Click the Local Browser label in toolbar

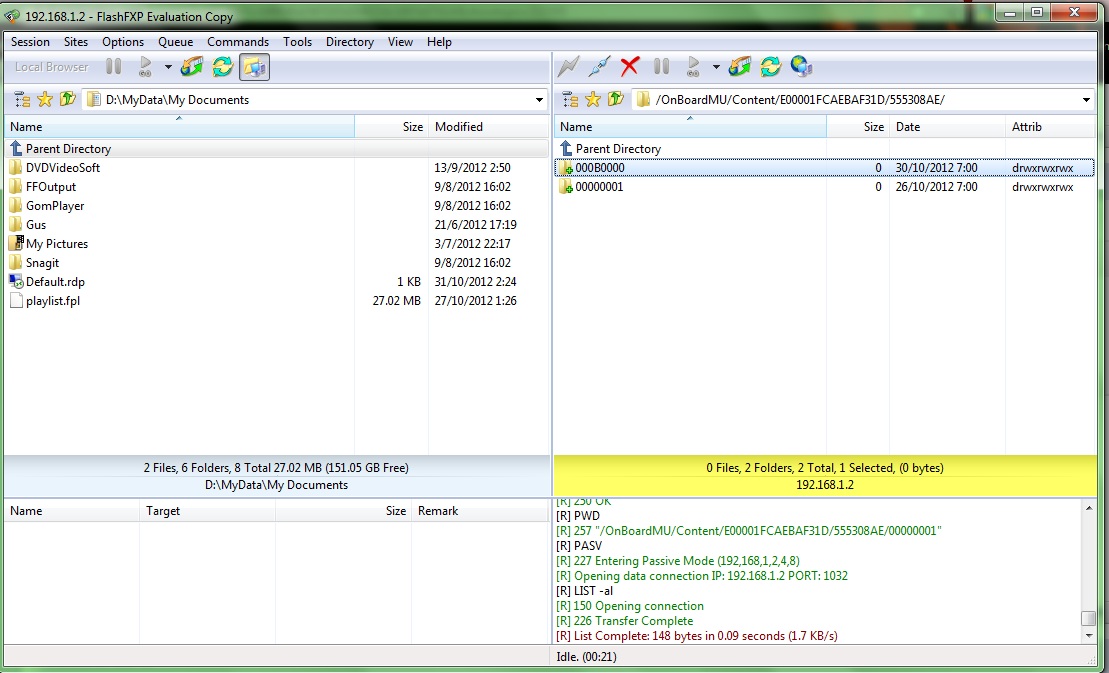[x=52, y=67]
